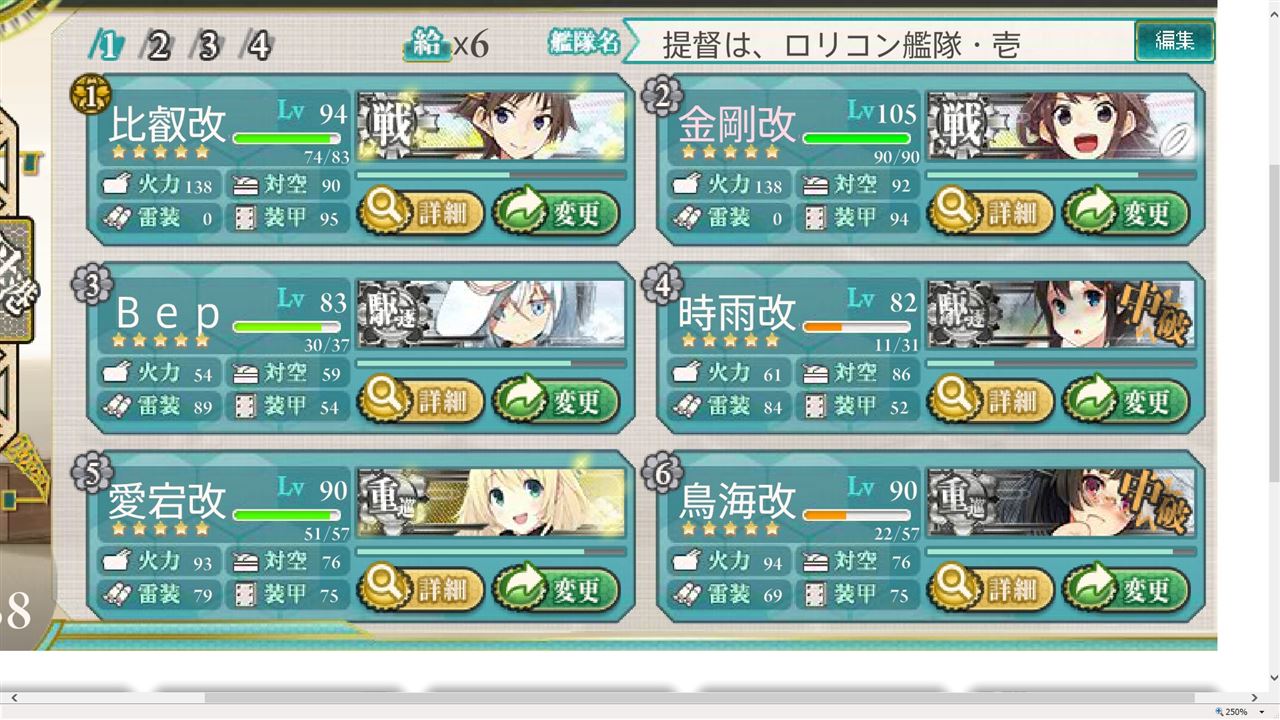Click the 給 resupply icon
The width and height of the screenshot is (1280, 720).
427,44
